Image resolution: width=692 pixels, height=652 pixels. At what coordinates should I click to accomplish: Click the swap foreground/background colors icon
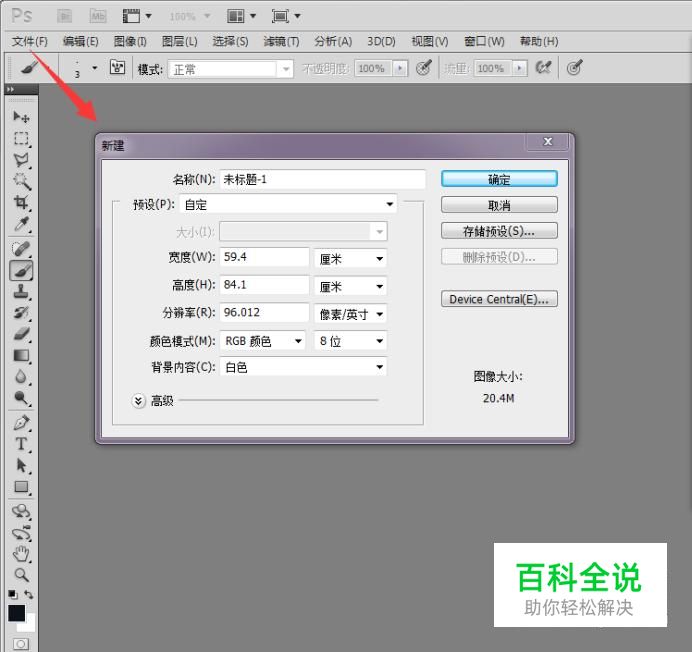pos(29,595)
